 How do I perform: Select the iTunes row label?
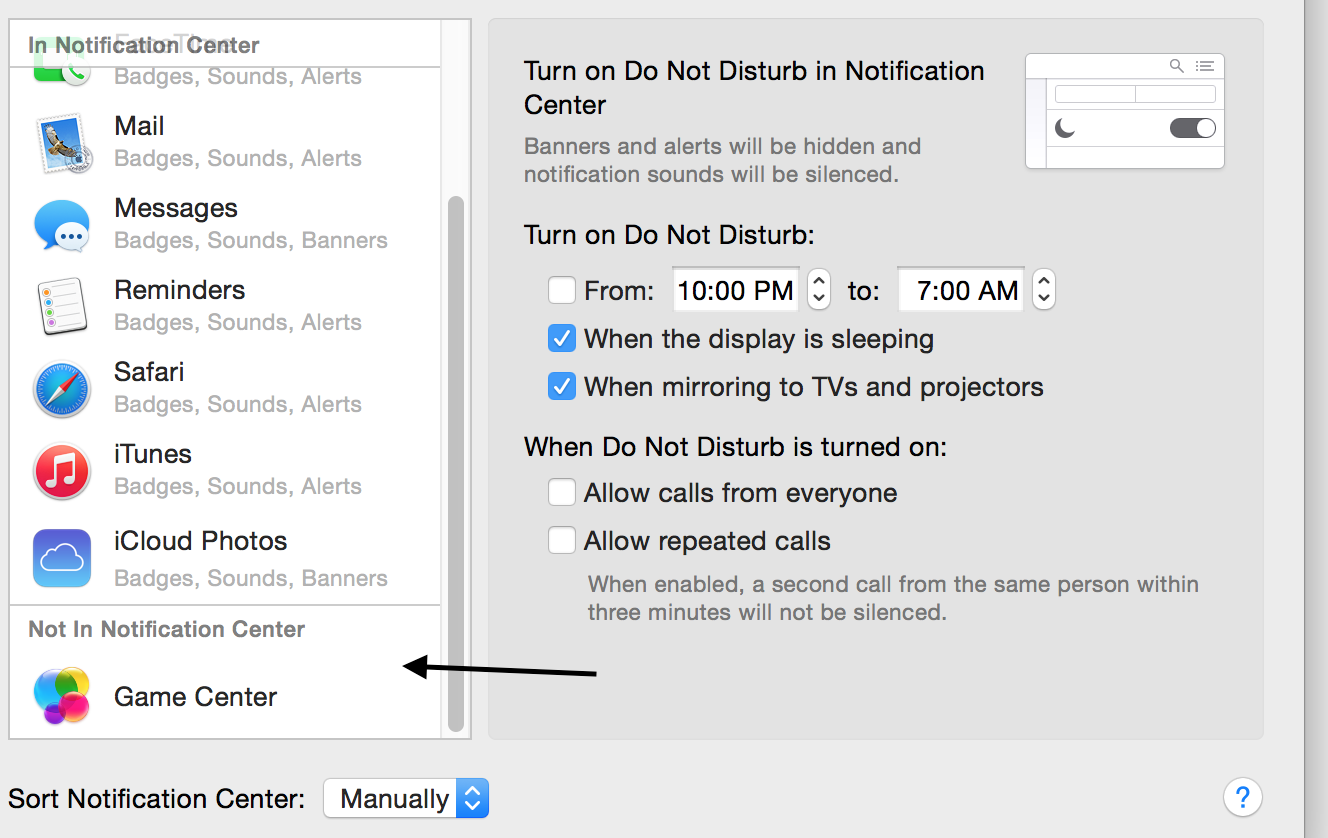[x=153, y=454]
